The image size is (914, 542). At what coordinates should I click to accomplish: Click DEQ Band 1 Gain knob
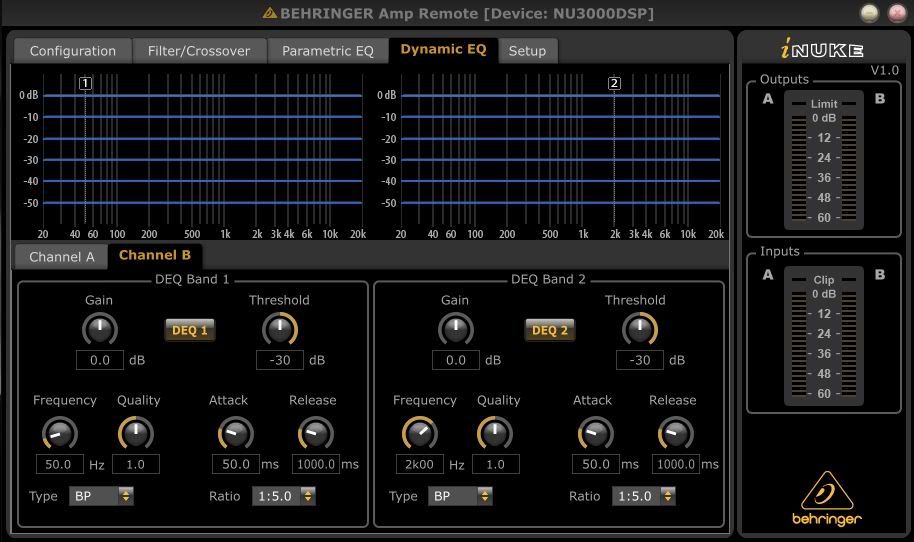[x=100, y=329]
